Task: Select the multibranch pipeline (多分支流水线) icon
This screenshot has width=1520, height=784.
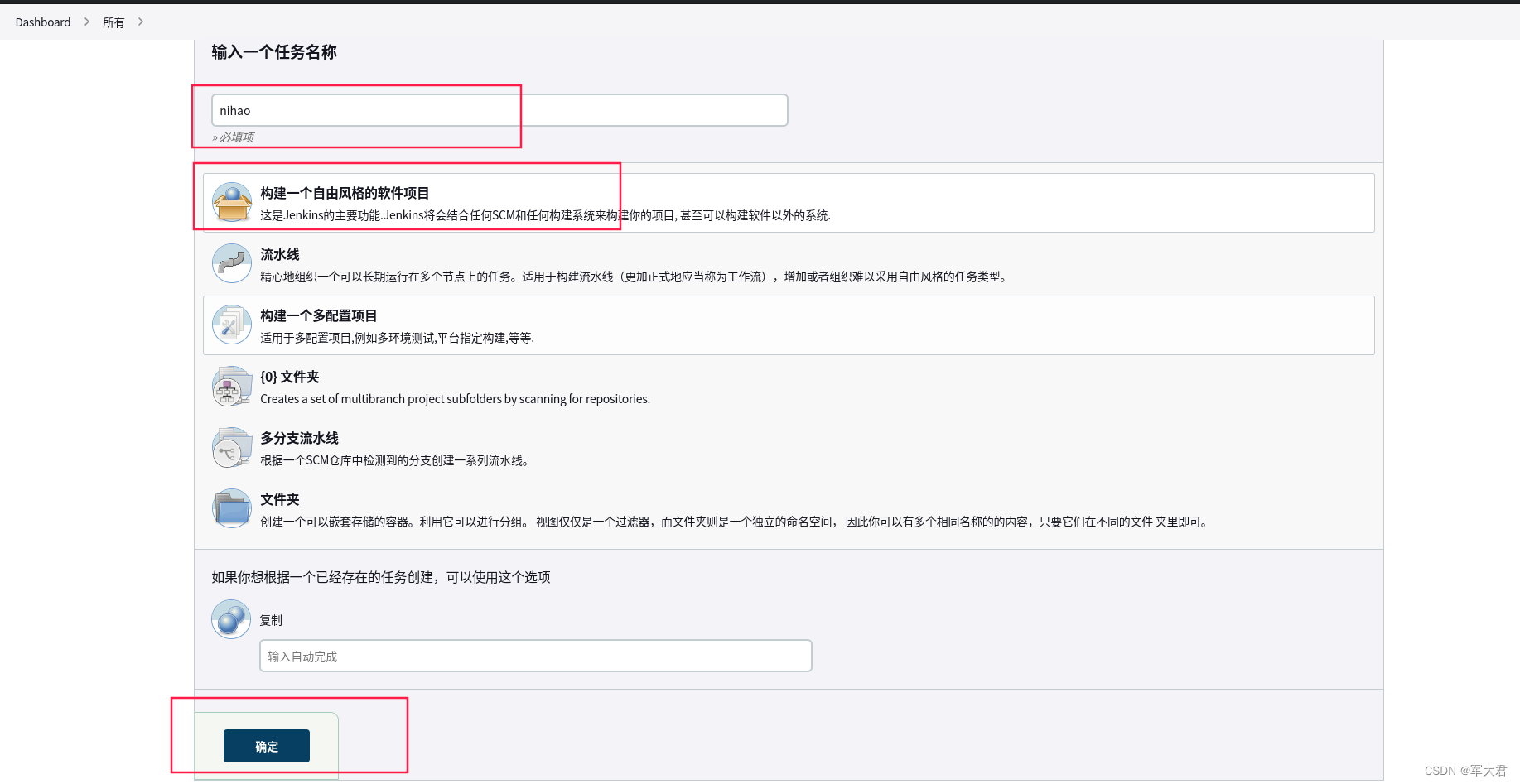Action: click(232, 447)
